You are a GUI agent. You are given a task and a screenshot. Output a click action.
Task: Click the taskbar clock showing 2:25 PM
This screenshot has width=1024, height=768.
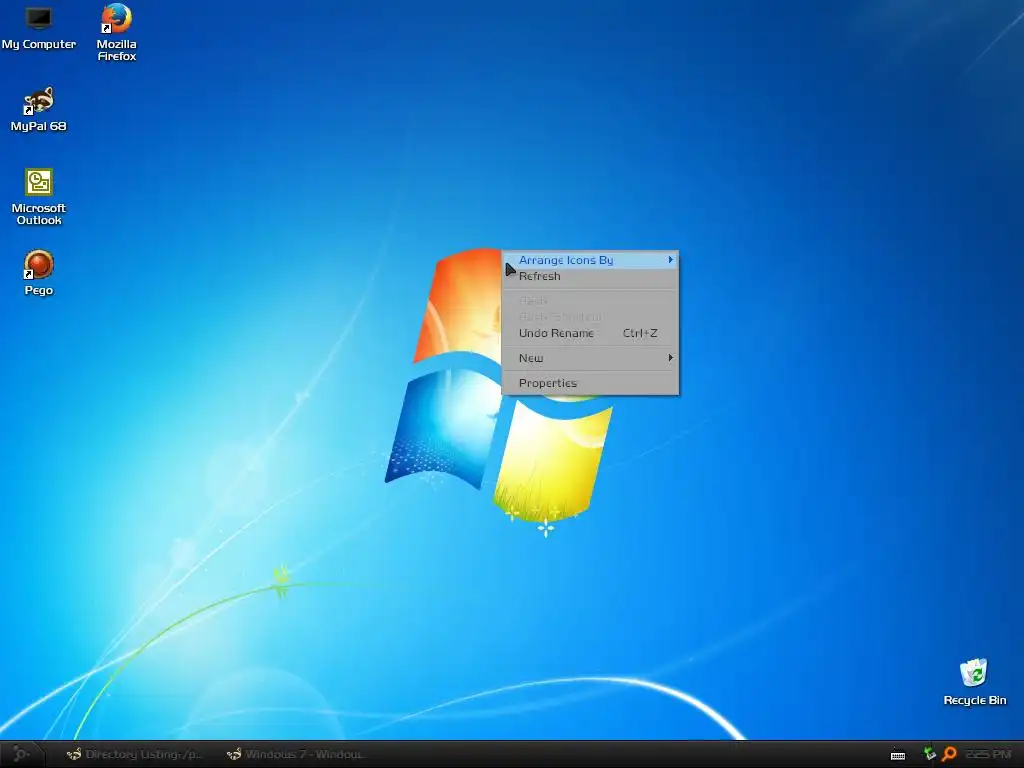tap(988, 754)
